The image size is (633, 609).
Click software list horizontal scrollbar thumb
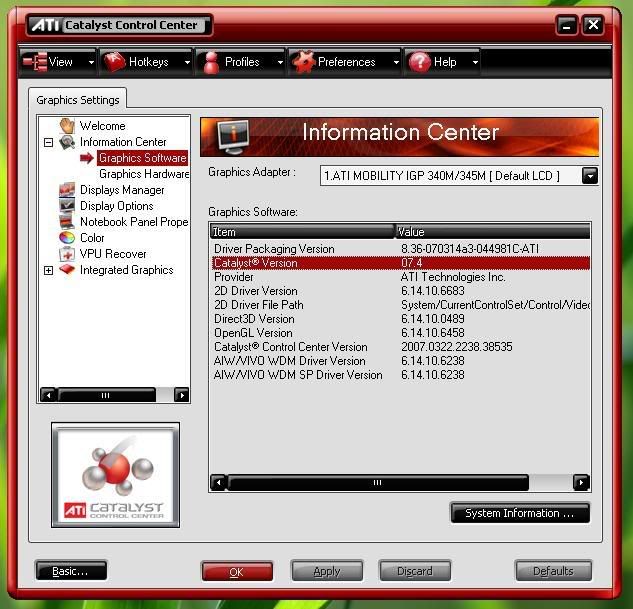[x=378, y=483]
